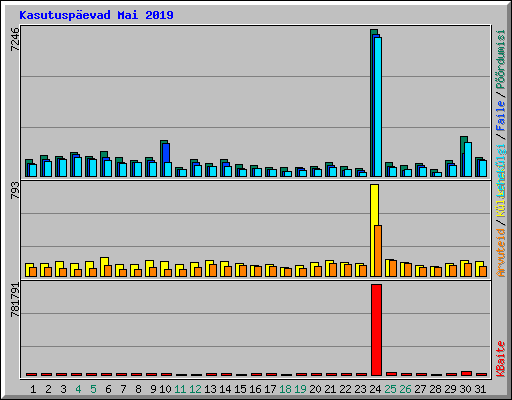Click the tall red KBaite bar for day 24
This screenshot has height=400, width=512.
pyautogui.click(x=376, y=330)
